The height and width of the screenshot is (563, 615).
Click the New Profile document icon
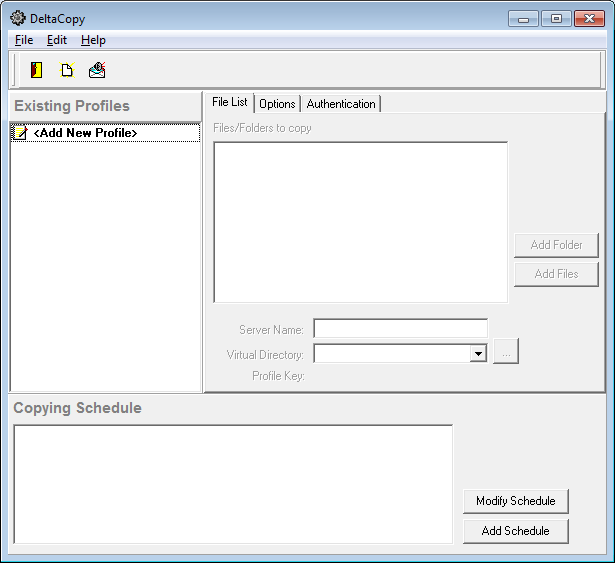point(67,70)
